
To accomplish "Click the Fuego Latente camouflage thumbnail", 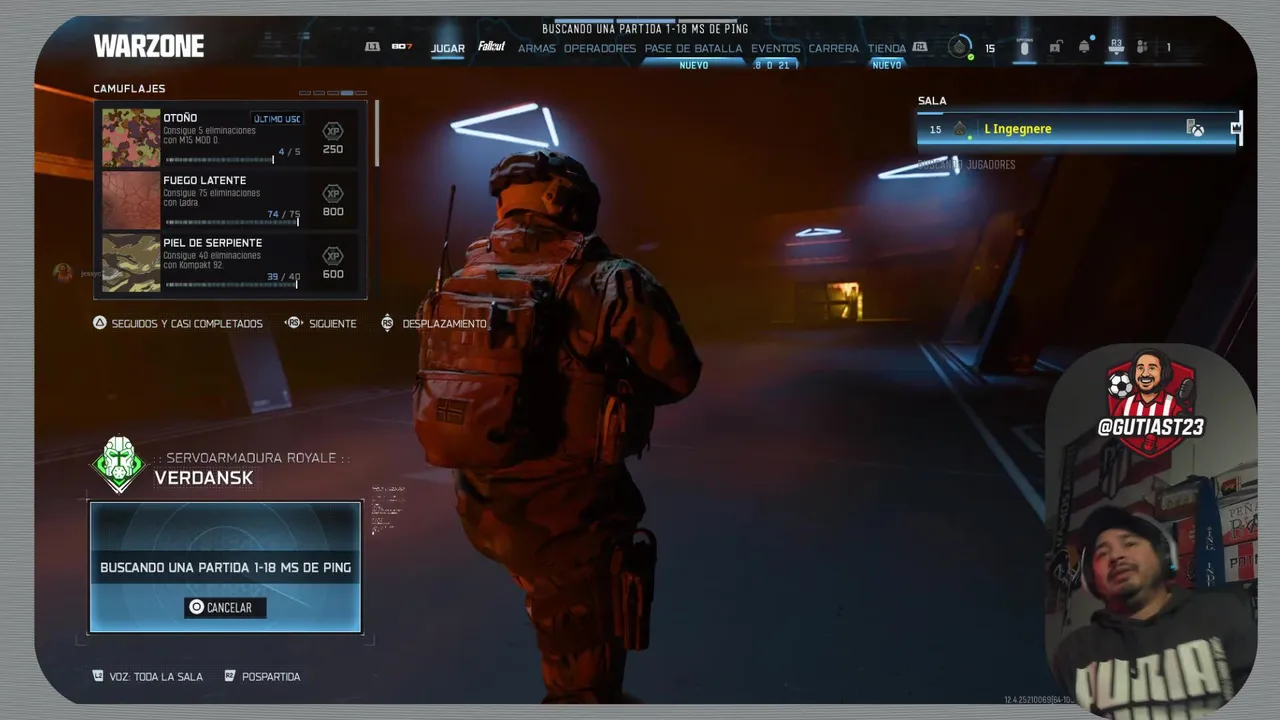I will 131,200.
